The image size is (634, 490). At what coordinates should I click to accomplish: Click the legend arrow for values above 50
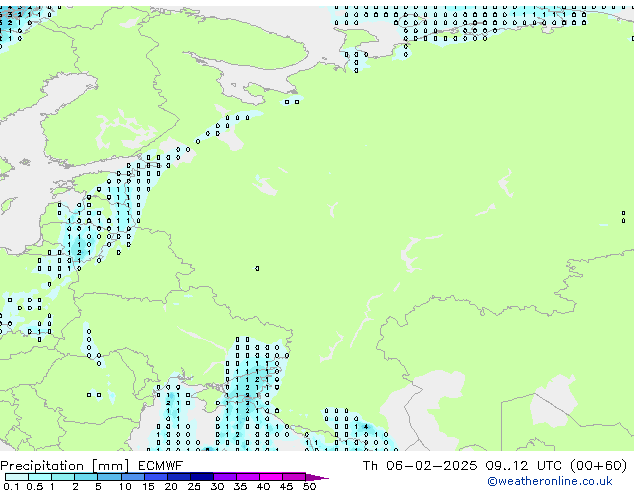coord(317,477)
